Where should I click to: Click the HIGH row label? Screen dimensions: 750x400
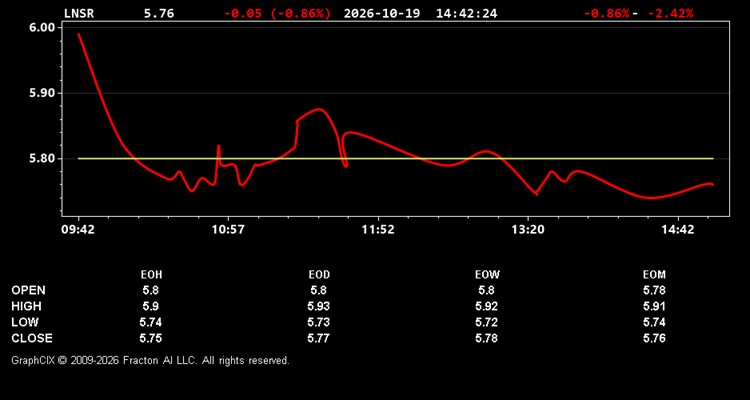(x=26, y=306)
